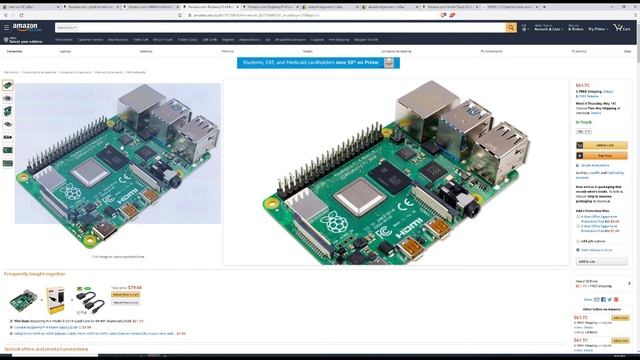Toggle the power supply bundle checkbox
Viewport: 640px width, 360px height.
pyautogui.click(x=11, y=327)
